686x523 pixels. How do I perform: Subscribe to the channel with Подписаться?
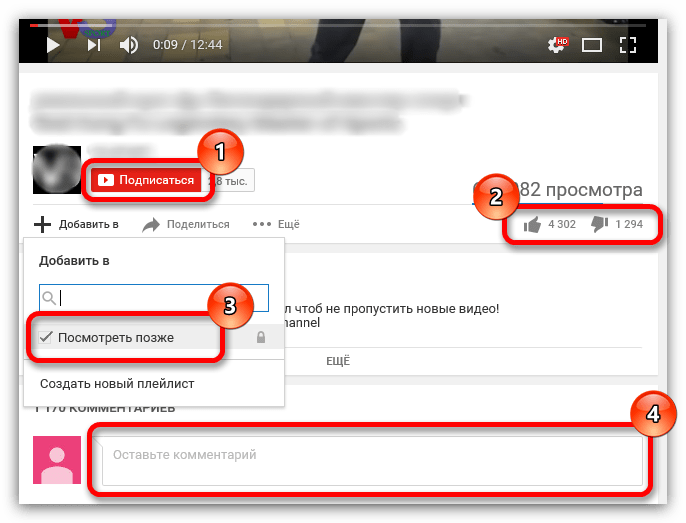pyautogui.click(x=146, y=180)
